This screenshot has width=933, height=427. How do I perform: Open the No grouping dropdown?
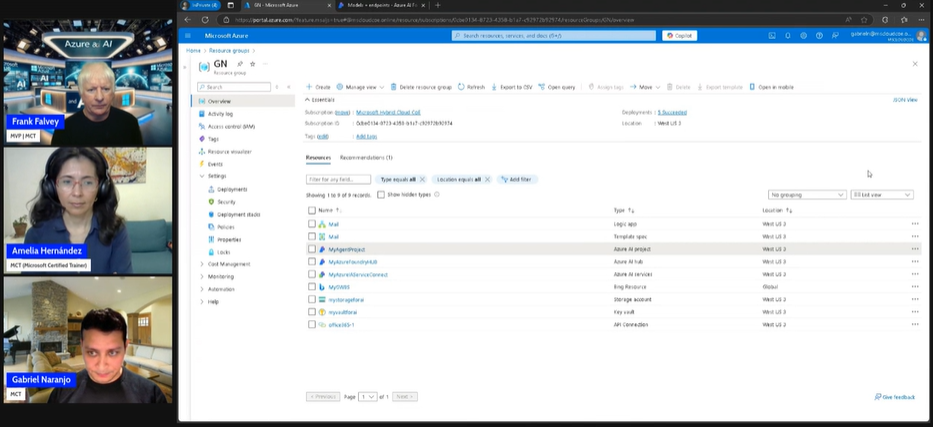tap(806, 194)
